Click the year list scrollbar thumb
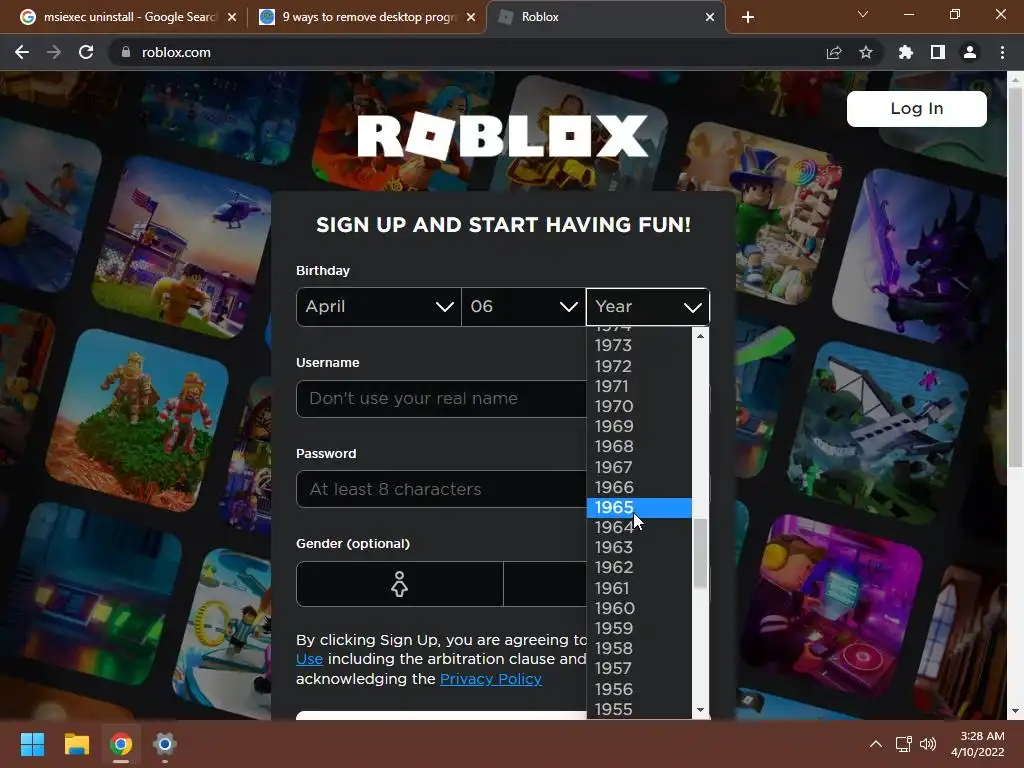 click(x=701, y=553)
